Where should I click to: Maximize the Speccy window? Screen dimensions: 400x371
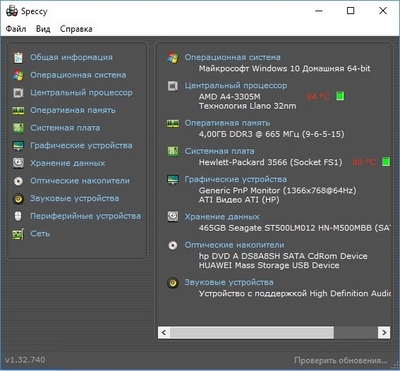pos(351,11)
